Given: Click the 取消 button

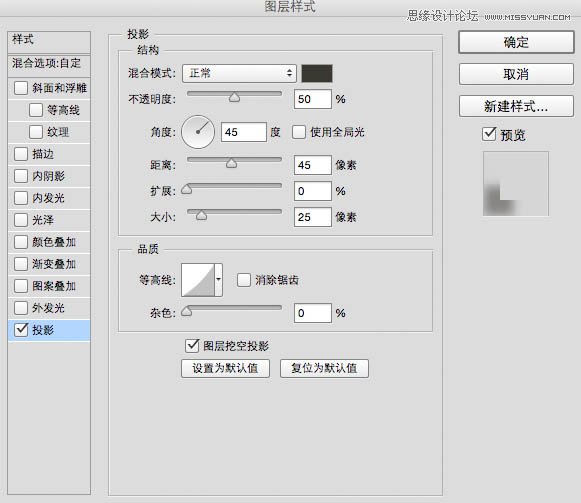Looking at the screenshot, I should [x=516, y=74].
